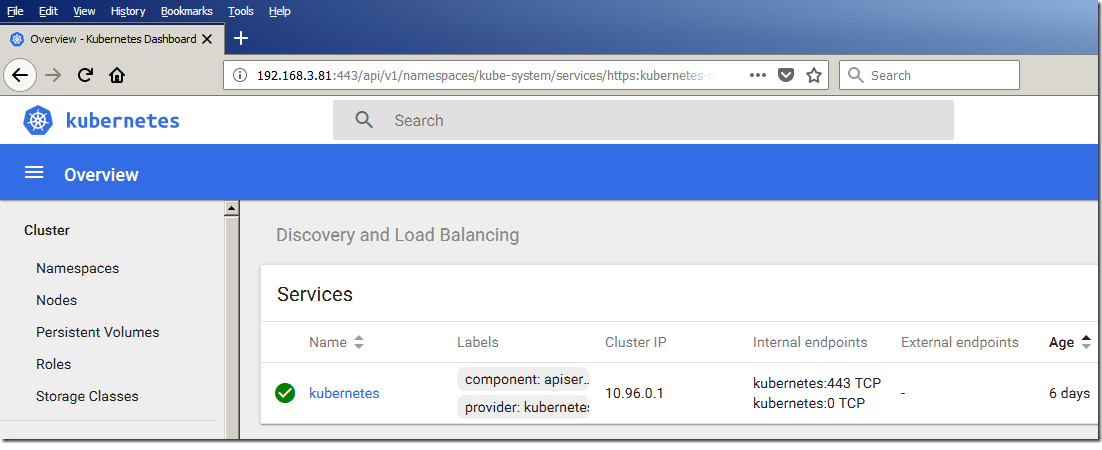
Task: Click the Name column header
Action: (328, 342)
